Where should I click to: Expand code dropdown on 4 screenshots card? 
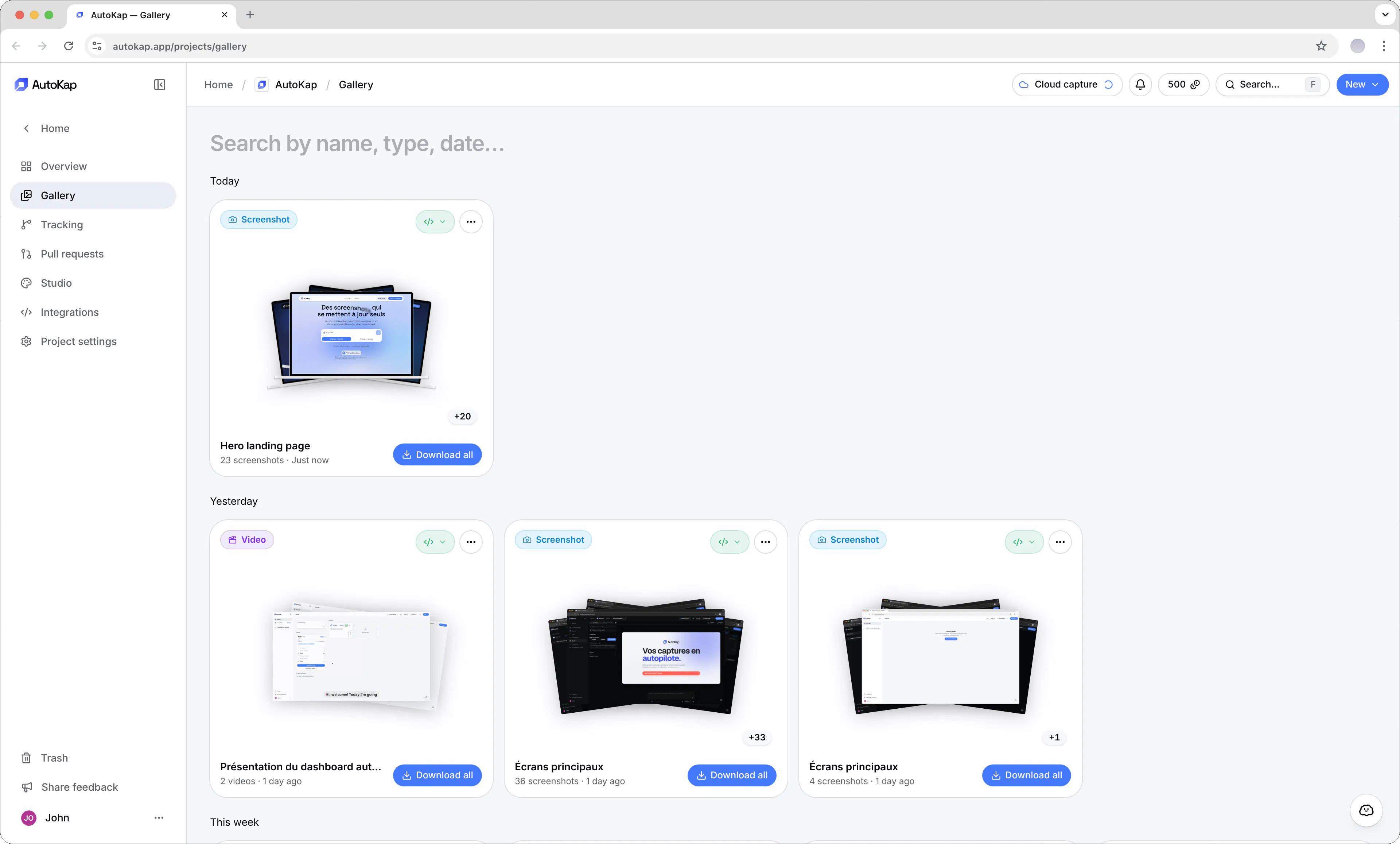(1024, 542)
